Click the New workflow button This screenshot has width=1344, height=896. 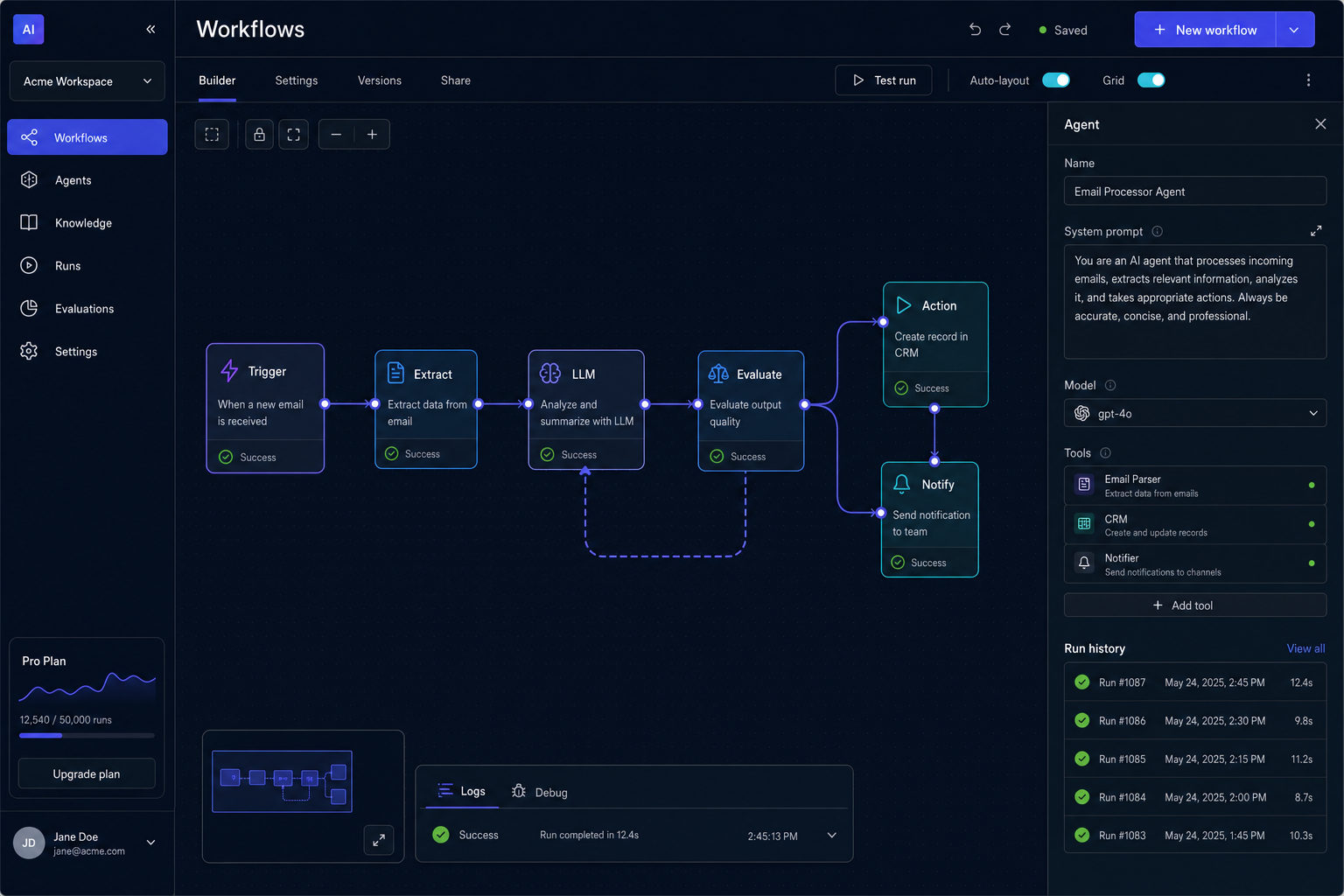pos(1206,30)
